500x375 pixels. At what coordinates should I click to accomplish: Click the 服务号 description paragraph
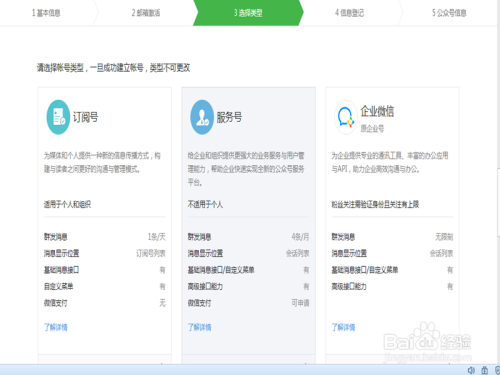pyautogui.click(x=246, y=169)
